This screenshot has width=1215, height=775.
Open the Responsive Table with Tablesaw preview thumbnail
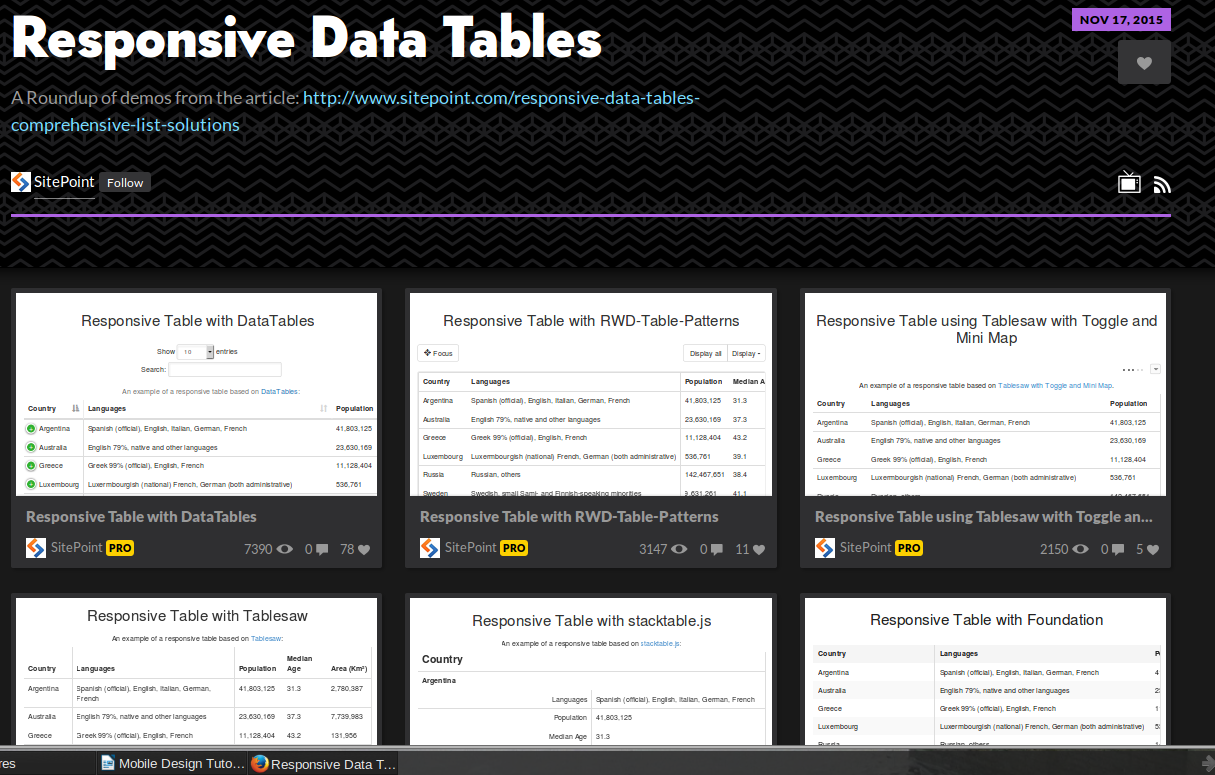click(197, 670)
